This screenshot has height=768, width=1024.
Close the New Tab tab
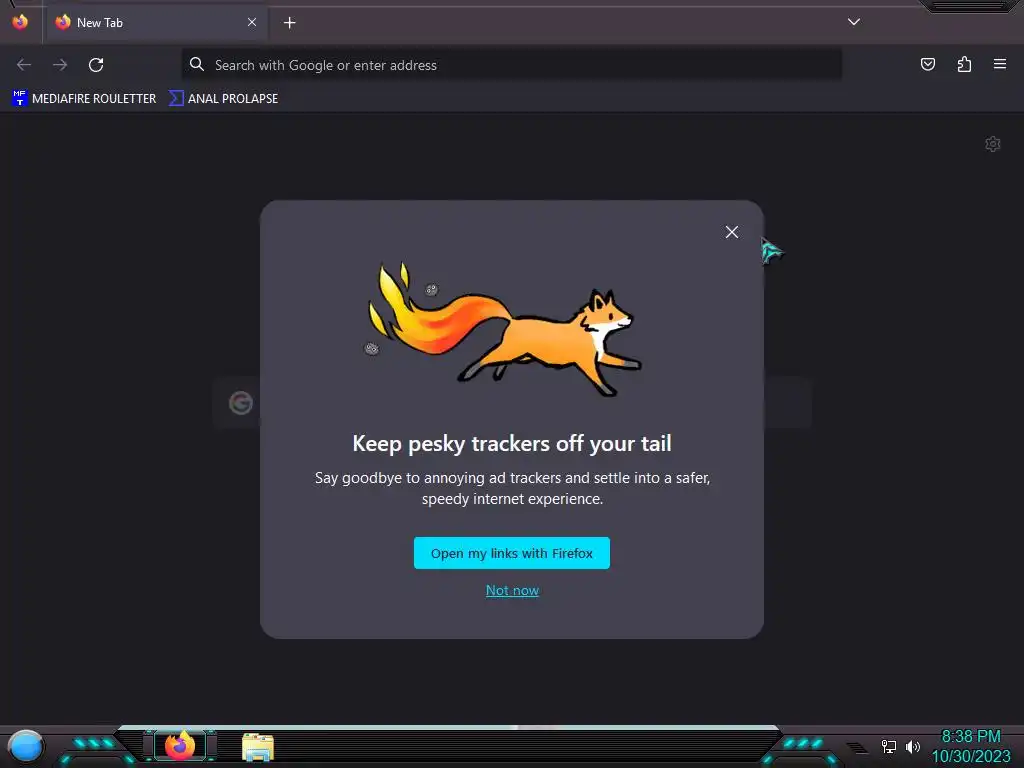click(x=252, y=22)
